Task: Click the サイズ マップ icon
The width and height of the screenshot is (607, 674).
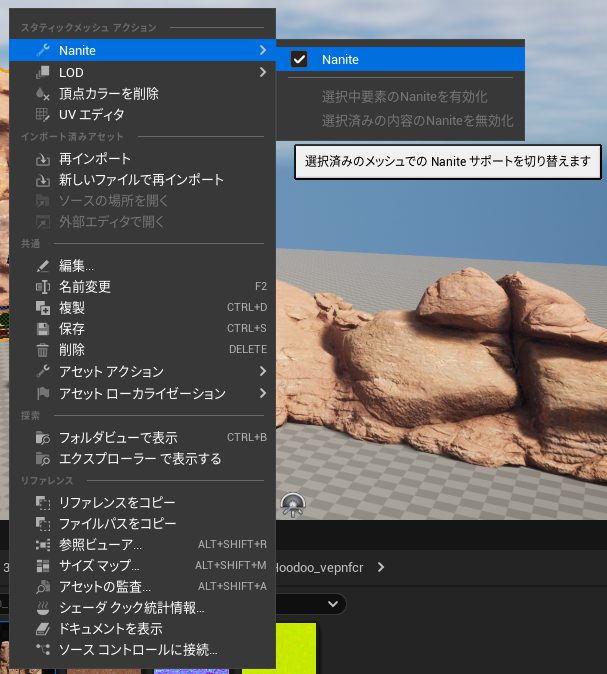Action: [x=42, y=565]
